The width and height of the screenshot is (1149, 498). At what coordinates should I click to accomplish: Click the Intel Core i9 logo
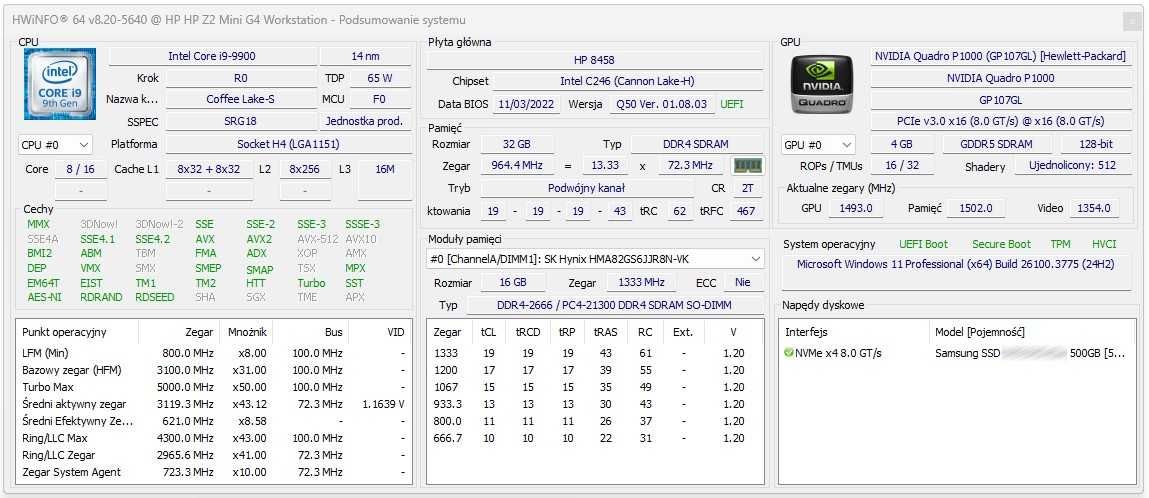pyautogui.click(x=60, y=85)
